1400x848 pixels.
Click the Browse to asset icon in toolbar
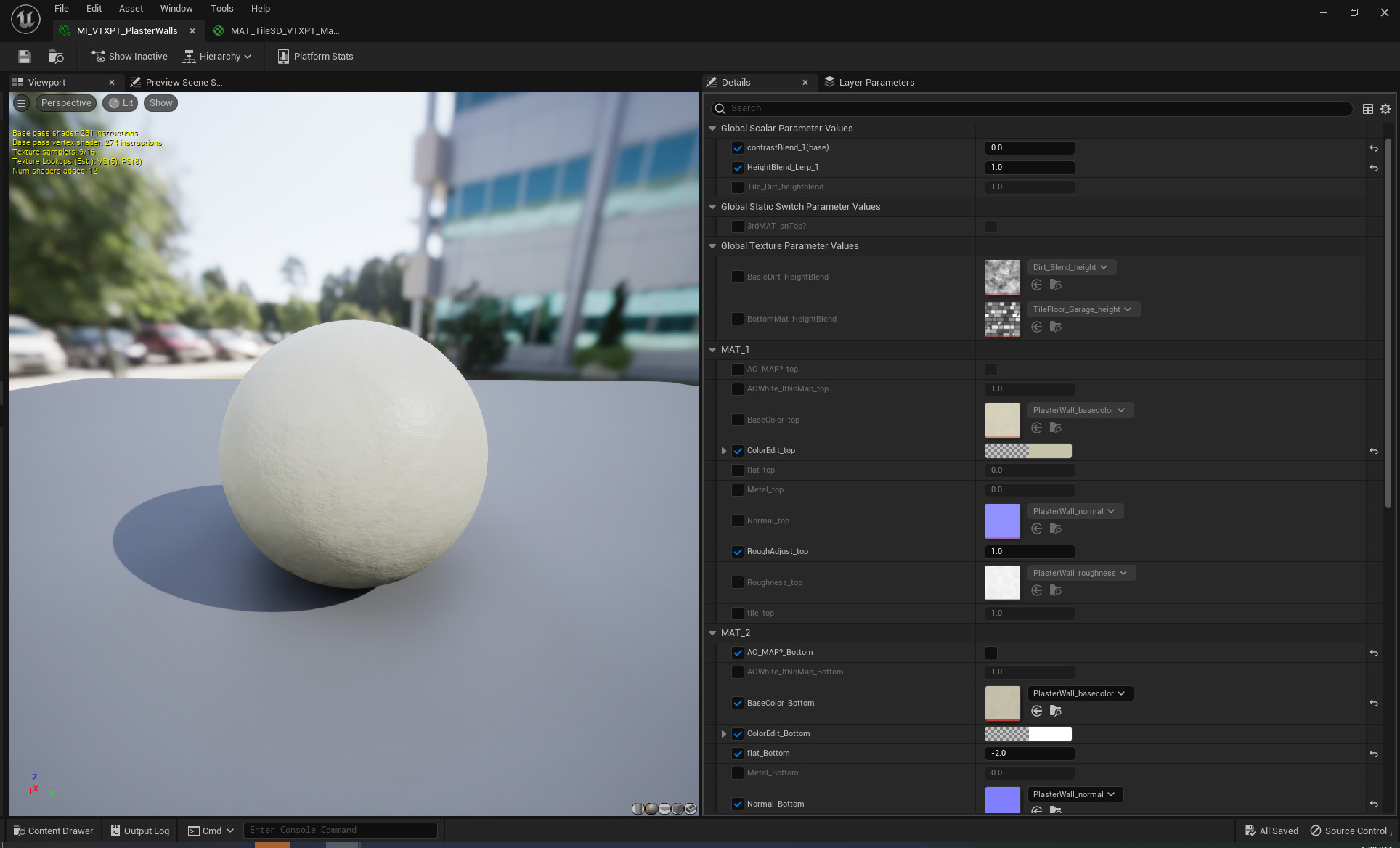(56, 57)
